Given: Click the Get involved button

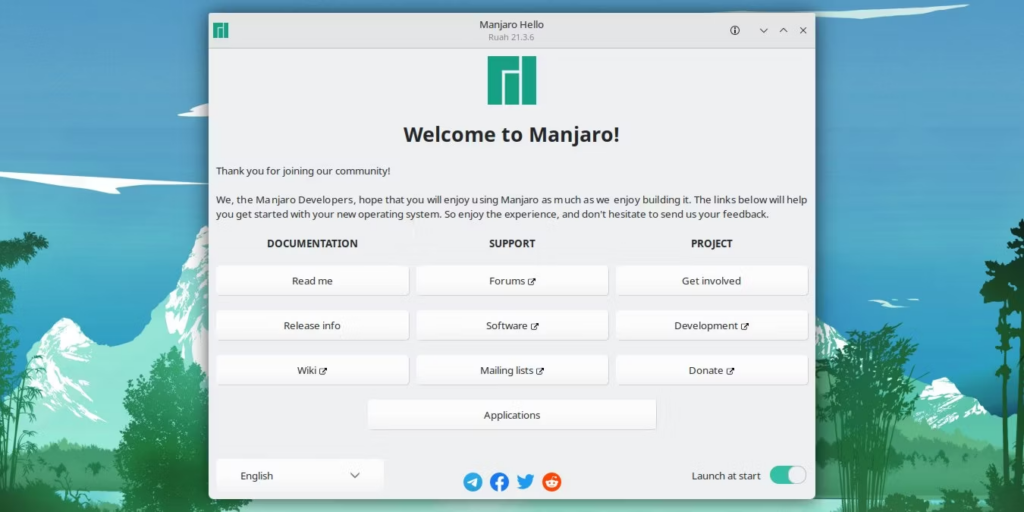Looking at the screenshot, I should [712, 281].
